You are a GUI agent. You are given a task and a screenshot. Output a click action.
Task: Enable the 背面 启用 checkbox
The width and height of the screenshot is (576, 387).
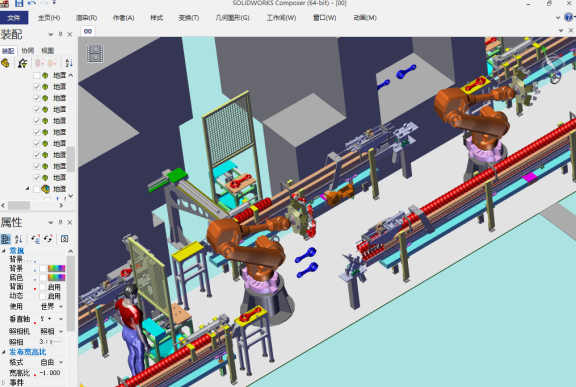[x=43, y=287]
